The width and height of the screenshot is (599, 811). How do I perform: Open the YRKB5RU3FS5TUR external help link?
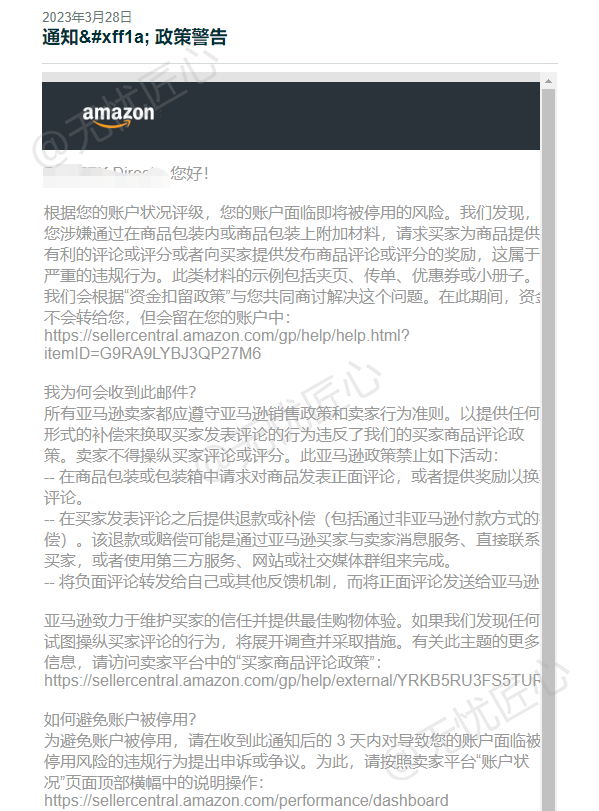click(292, 680)
